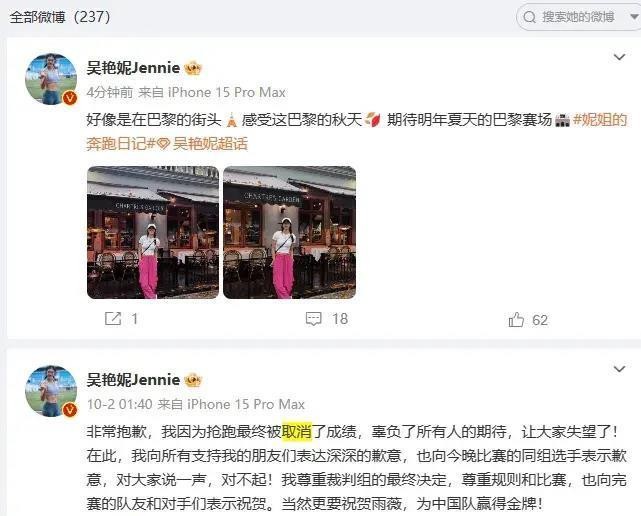Click the second post's 吴艳妮Jennie username

coord(133,380)
